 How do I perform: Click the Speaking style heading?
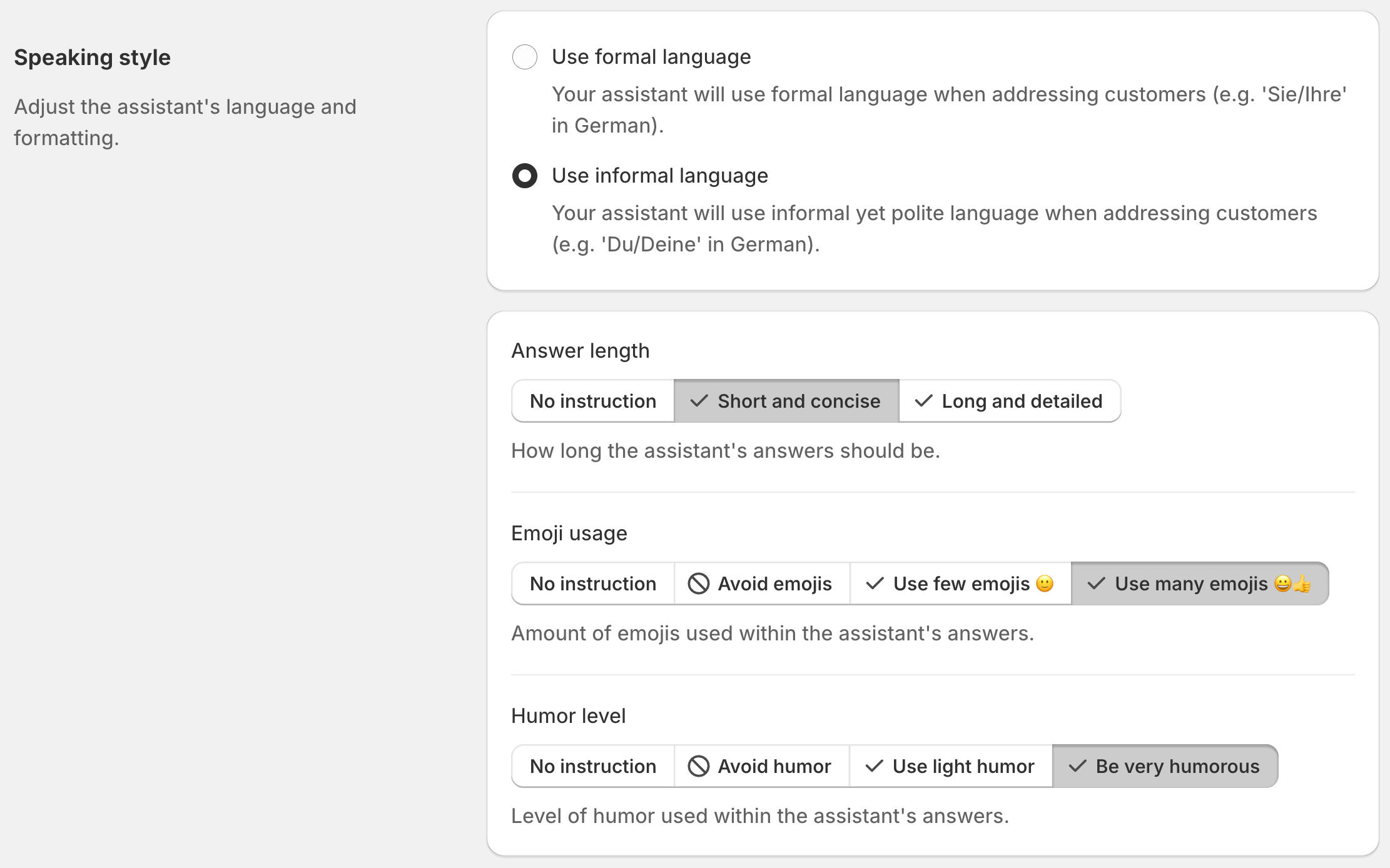(x=91, y=57)
